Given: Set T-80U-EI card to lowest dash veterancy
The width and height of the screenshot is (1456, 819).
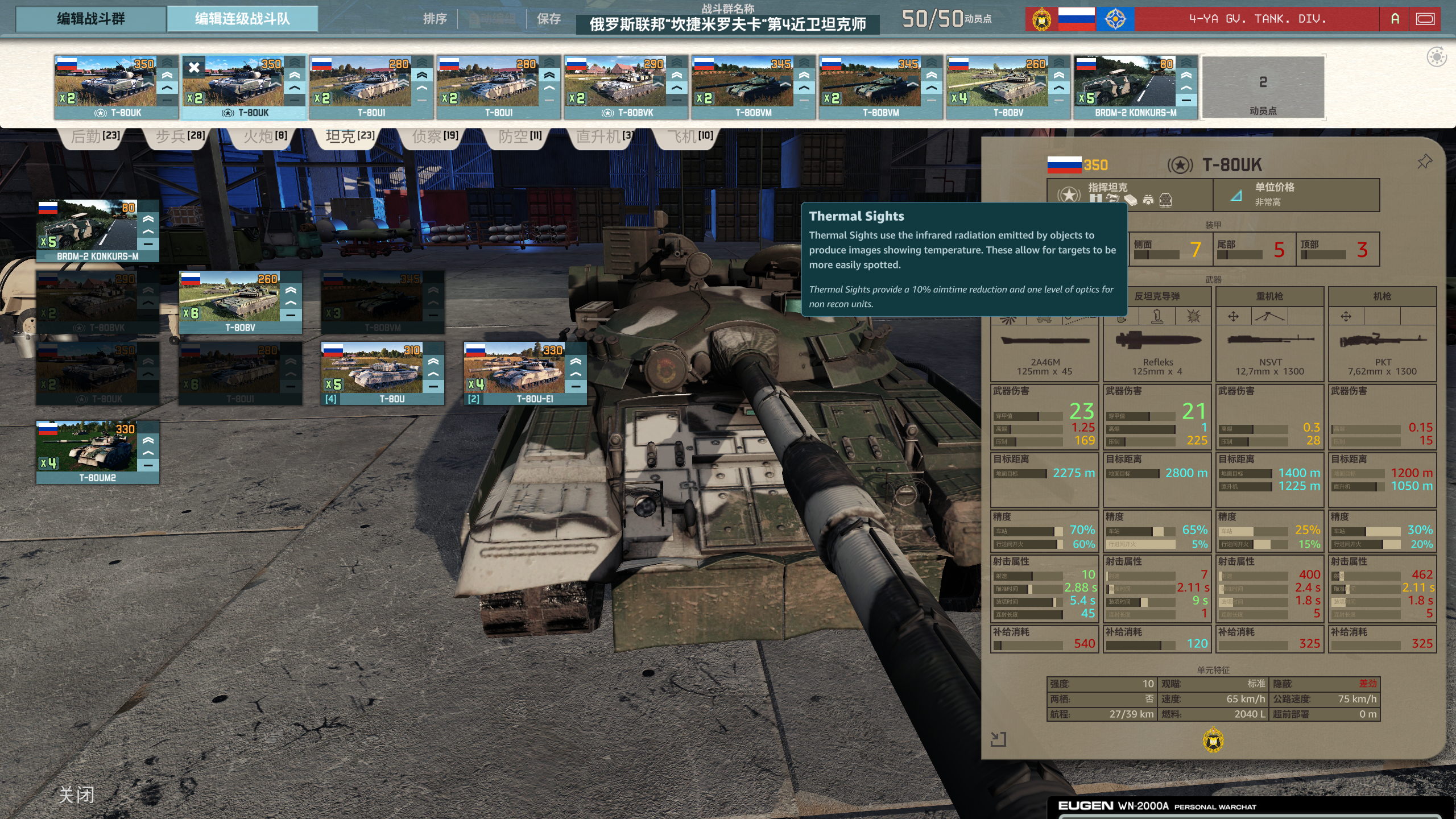Looking at the screenshot, I should (x=576, y=387).
